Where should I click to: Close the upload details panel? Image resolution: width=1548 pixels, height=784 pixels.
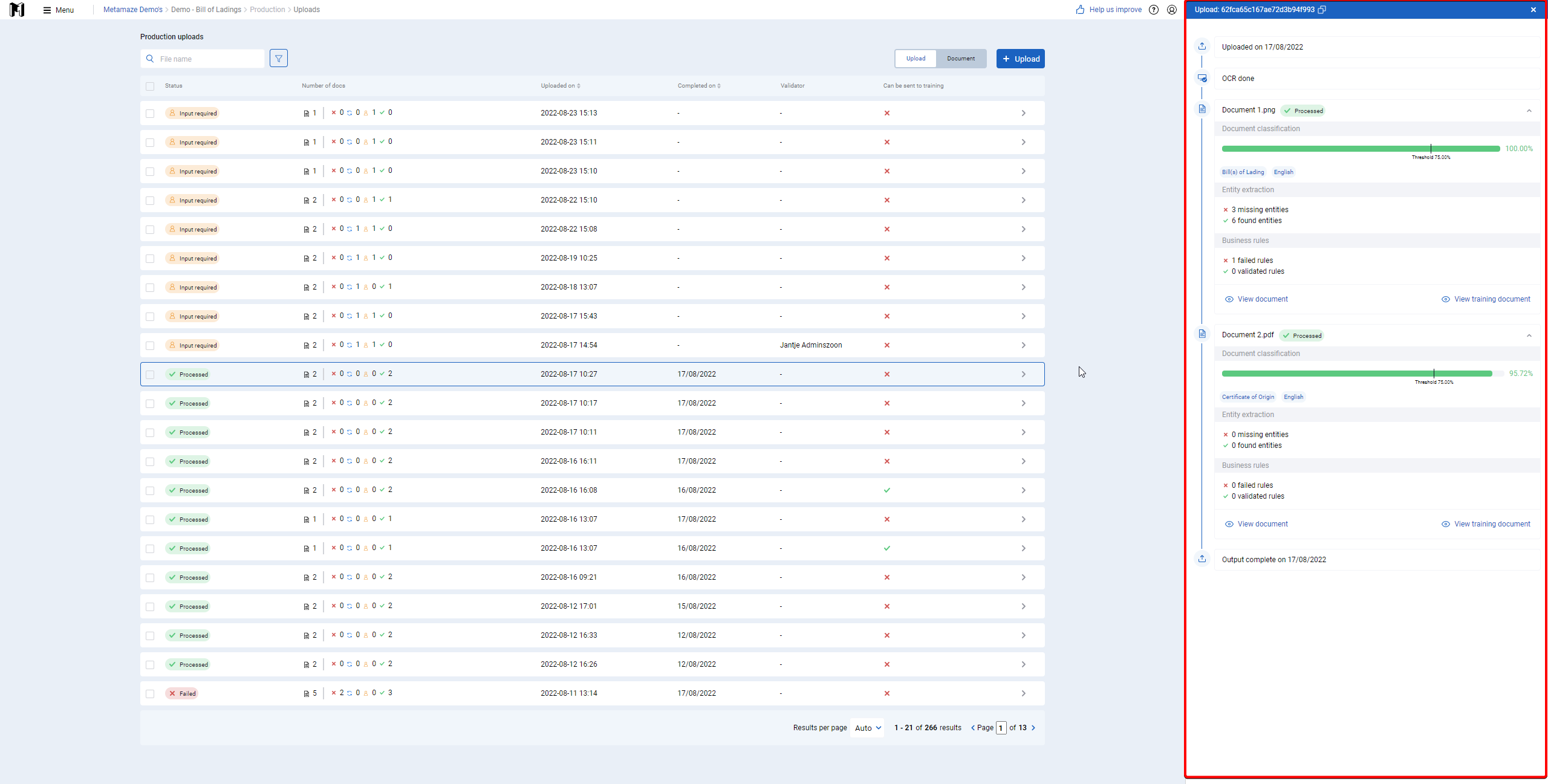(1533, 10)
